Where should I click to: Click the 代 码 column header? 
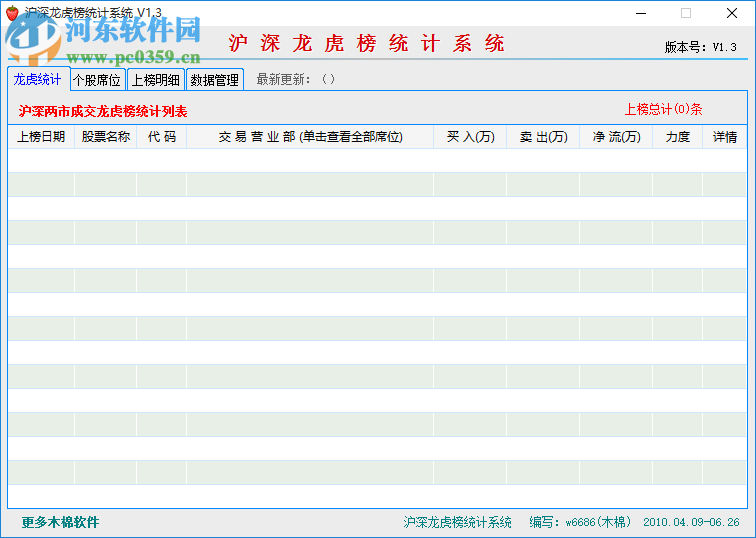(x=162, y=137)
